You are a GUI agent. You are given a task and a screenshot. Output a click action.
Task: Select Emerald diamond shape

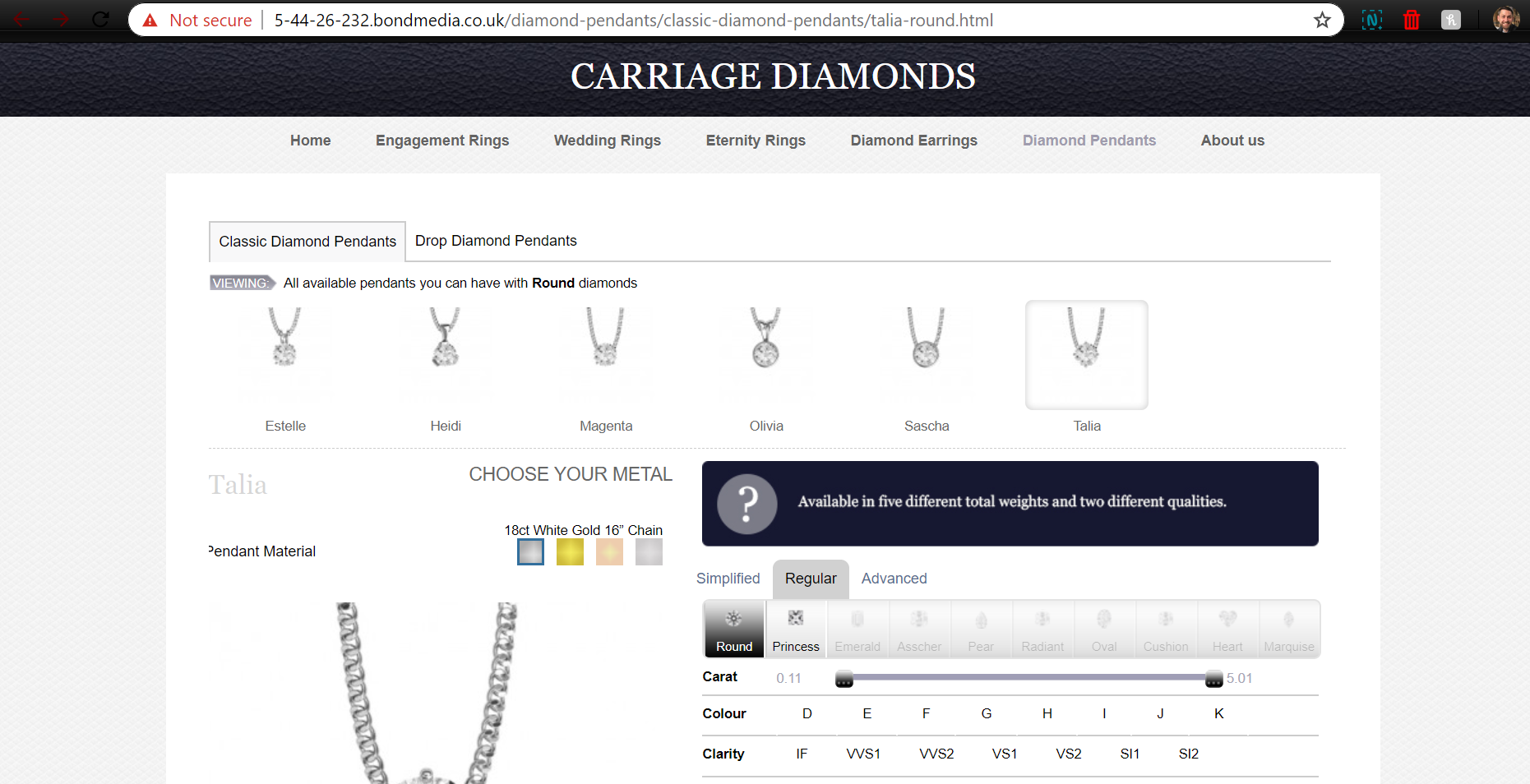[857, 629]
